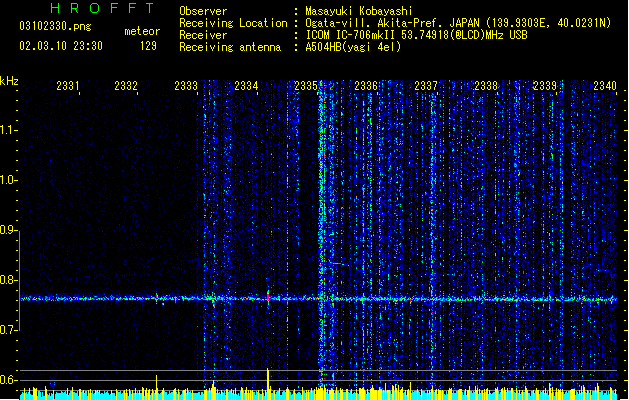Click the 2332 time marker
This screenshot has height=400, width=629.
(126, 85)
